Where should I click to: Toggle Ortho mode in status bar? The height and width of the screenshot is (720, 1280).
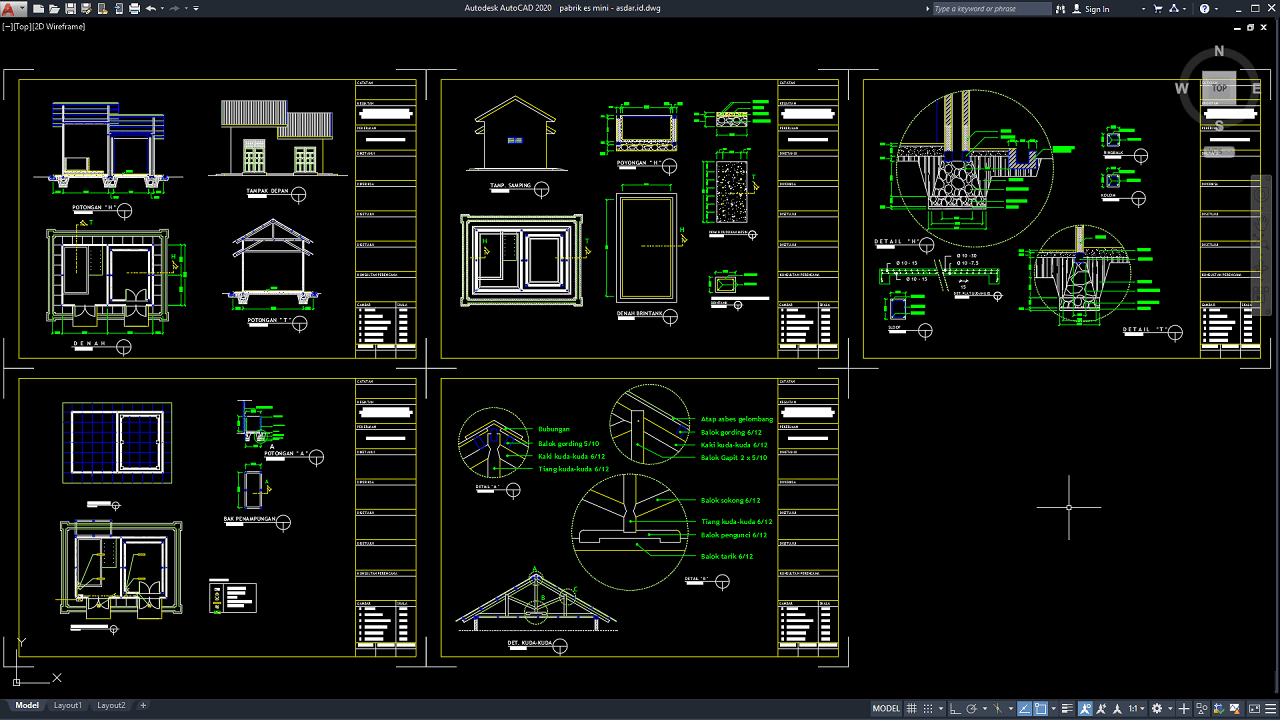(955, 708)
